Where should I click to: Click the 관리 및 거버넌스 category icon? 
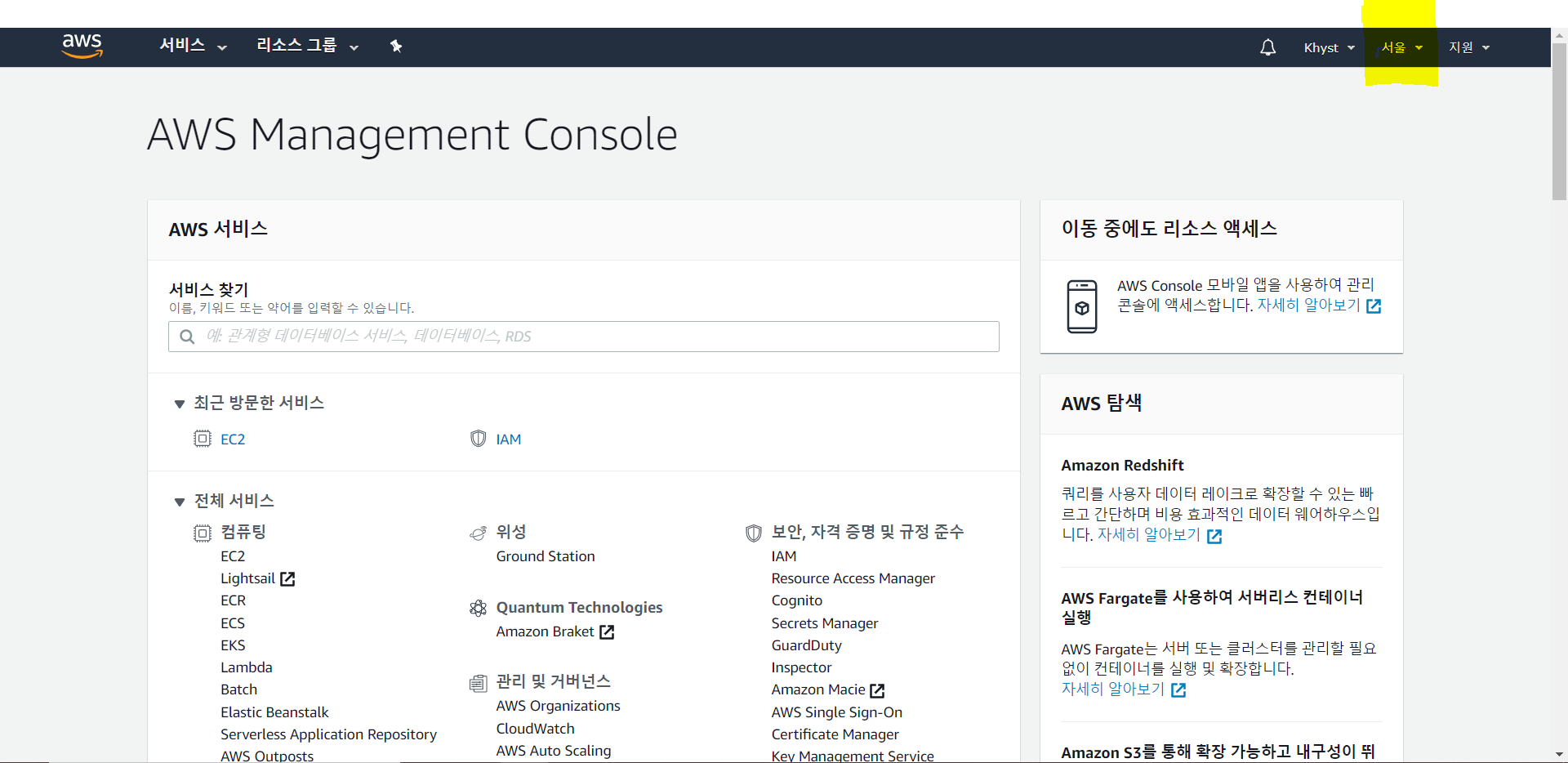(x=478, y=683)
